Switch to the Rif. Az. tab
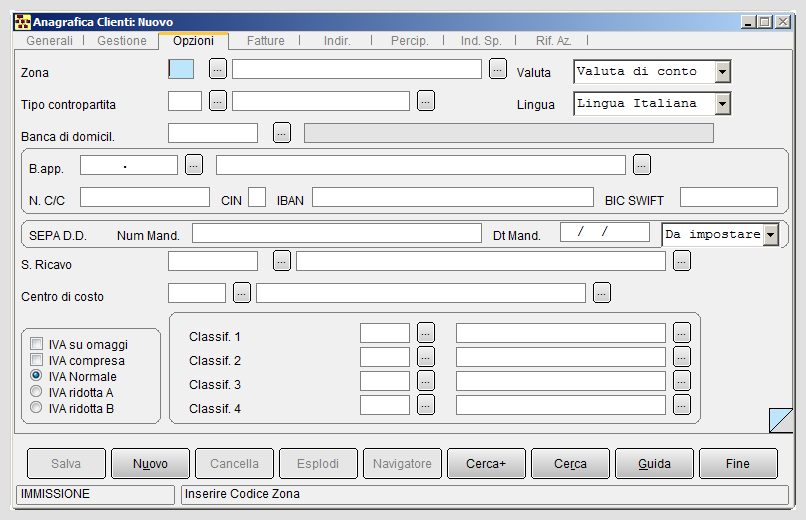Viewport: 806px width, 520px height. (x=553, y=41)
